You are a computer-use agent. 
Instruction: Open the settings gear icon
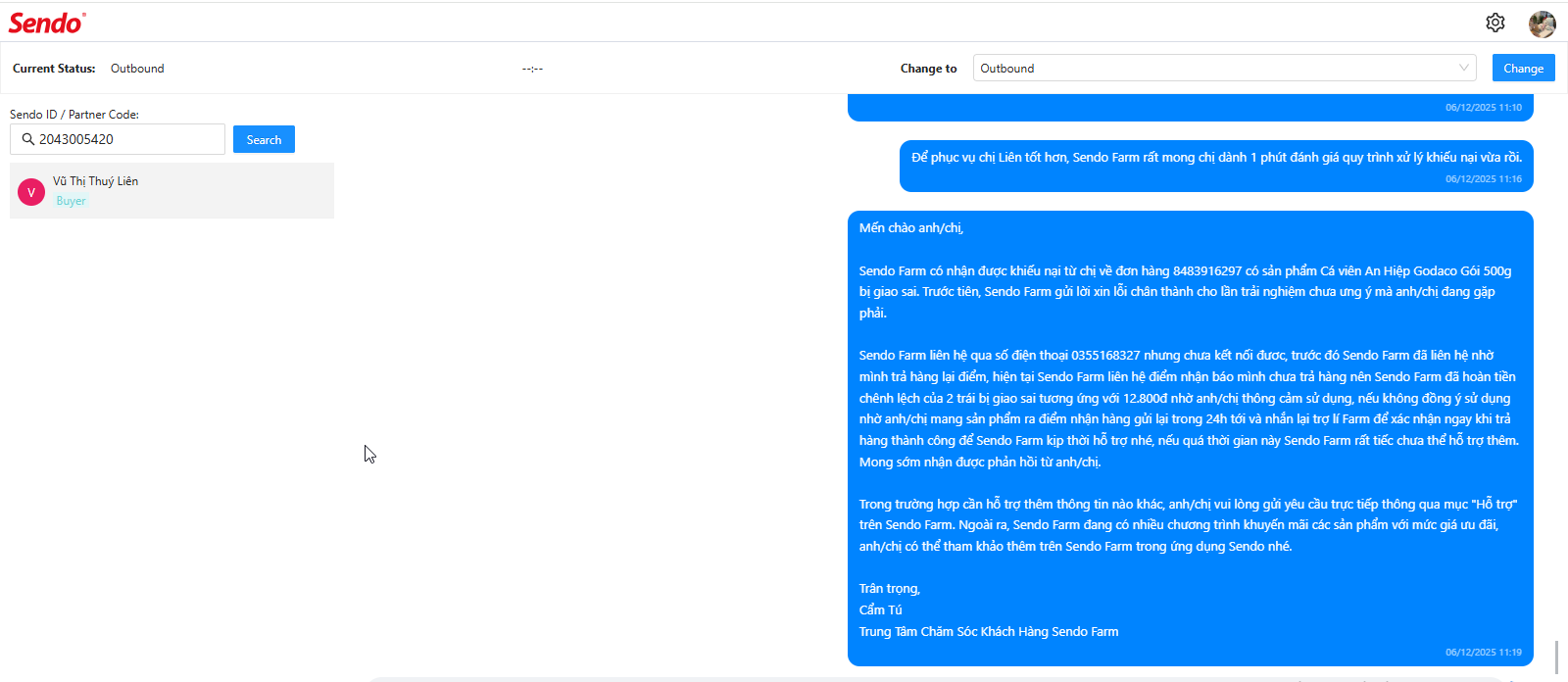tap(1495, 23)
